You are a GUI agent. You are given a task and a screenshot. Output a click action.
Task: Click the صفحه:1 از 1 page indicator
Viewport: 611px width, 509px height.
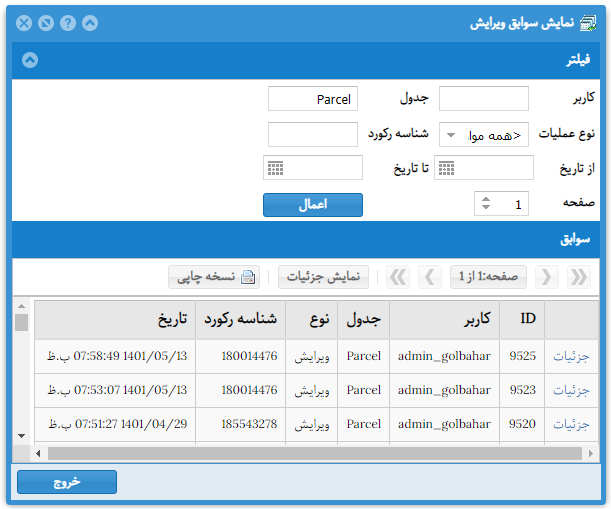(488, 277)
